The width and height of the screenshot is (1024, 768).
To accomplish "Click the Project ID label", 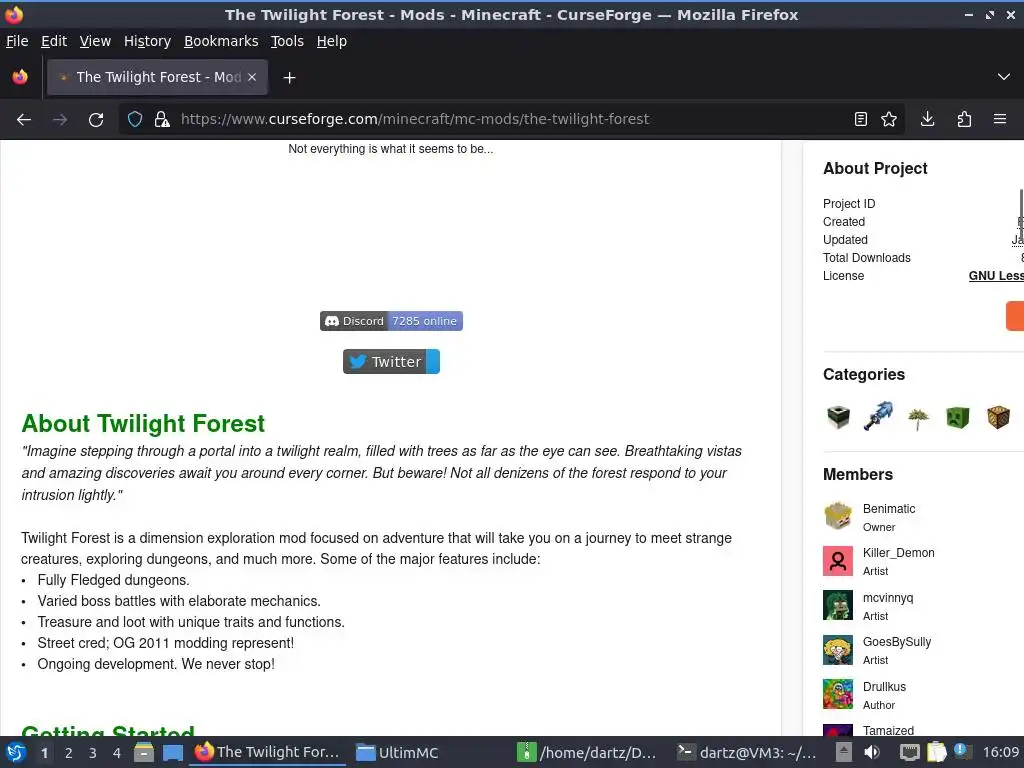I will 849,204.
